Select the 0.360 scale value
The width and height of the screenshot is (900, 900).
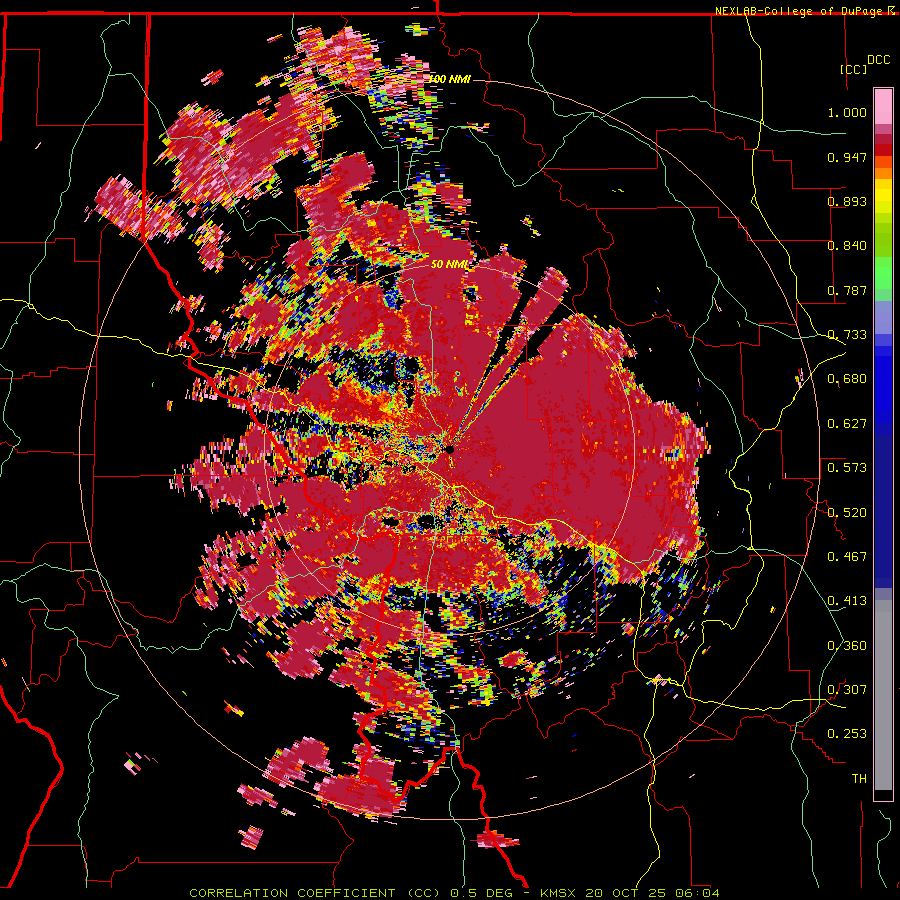pos(847,646)
